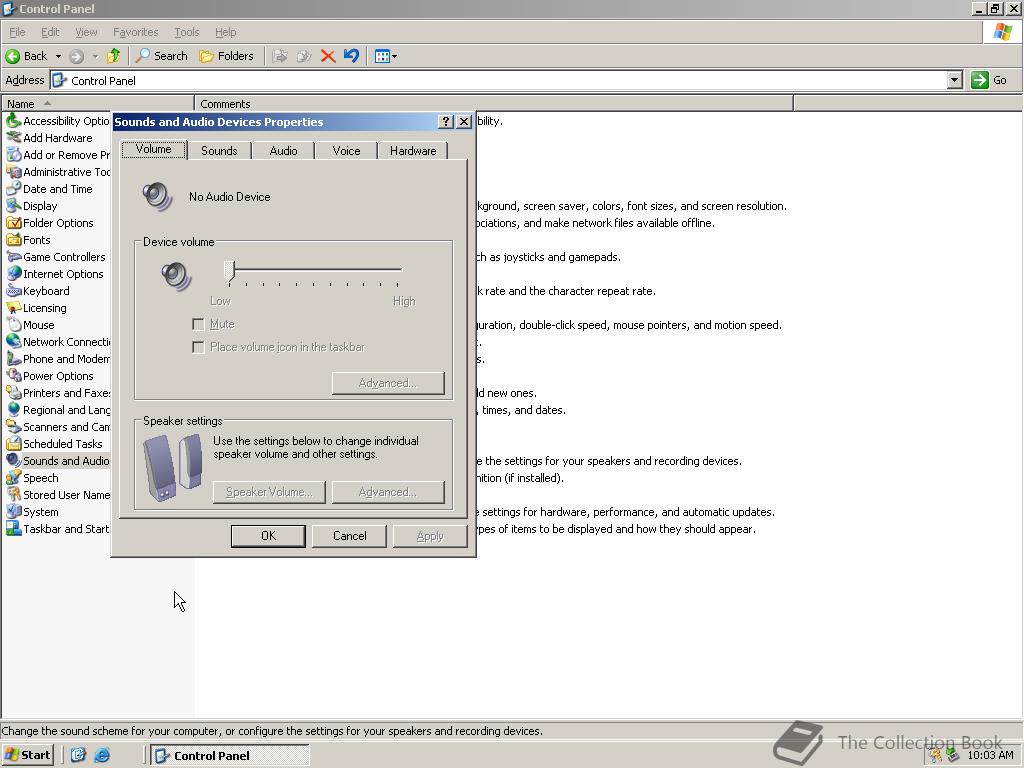
Task: Go up one folder level
Action: point(114,56)
